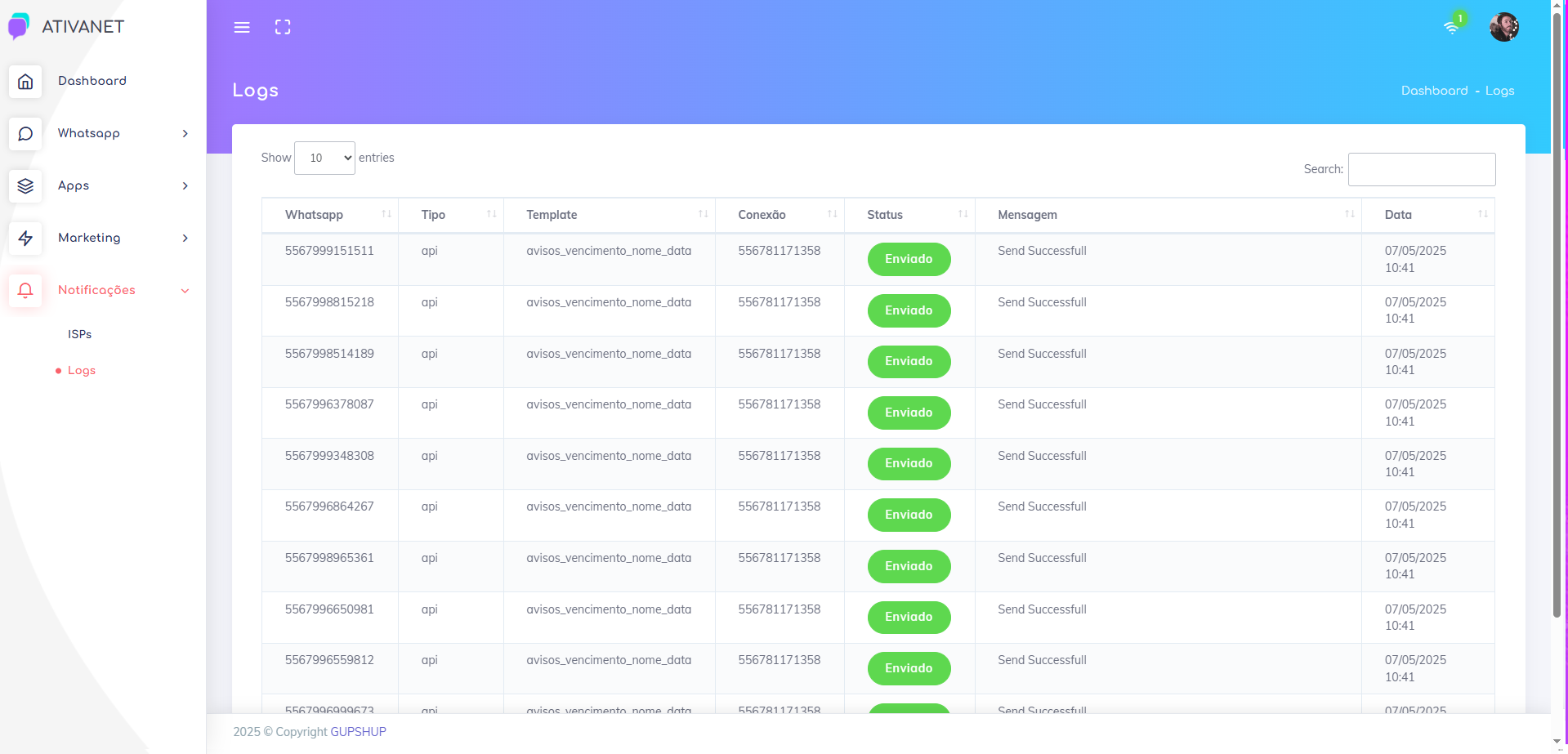Open the Show entries dropdown
Viewport: 1568px width, 754px height.
(324, 158)
